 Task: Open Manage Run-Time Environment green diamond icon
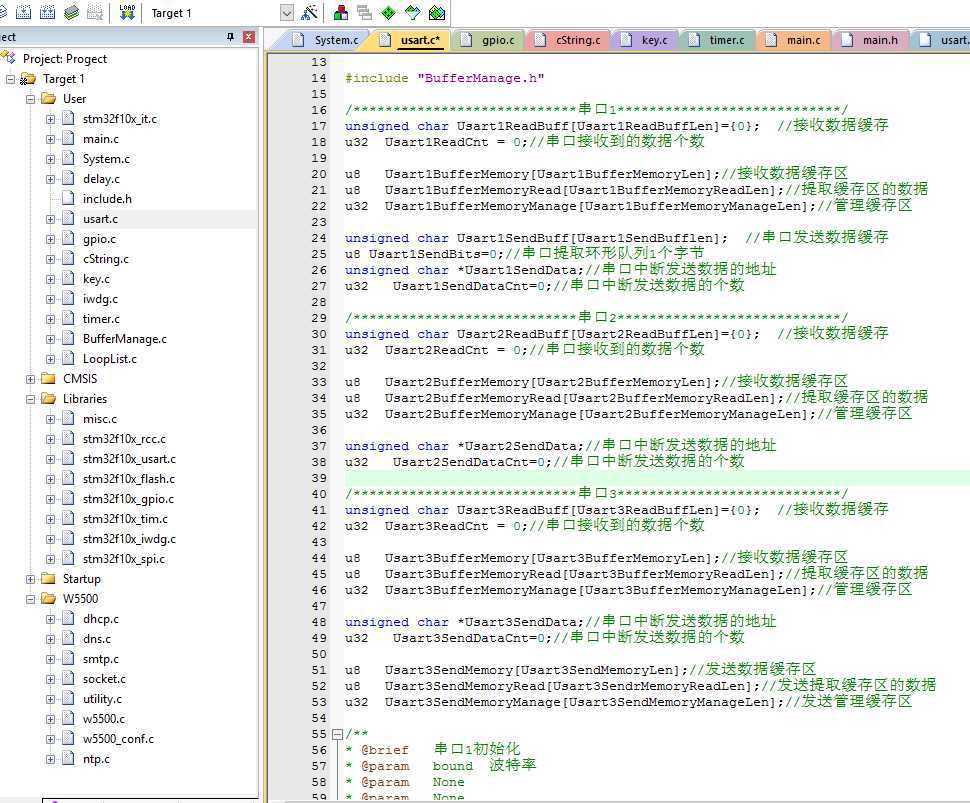pos(388,12)
